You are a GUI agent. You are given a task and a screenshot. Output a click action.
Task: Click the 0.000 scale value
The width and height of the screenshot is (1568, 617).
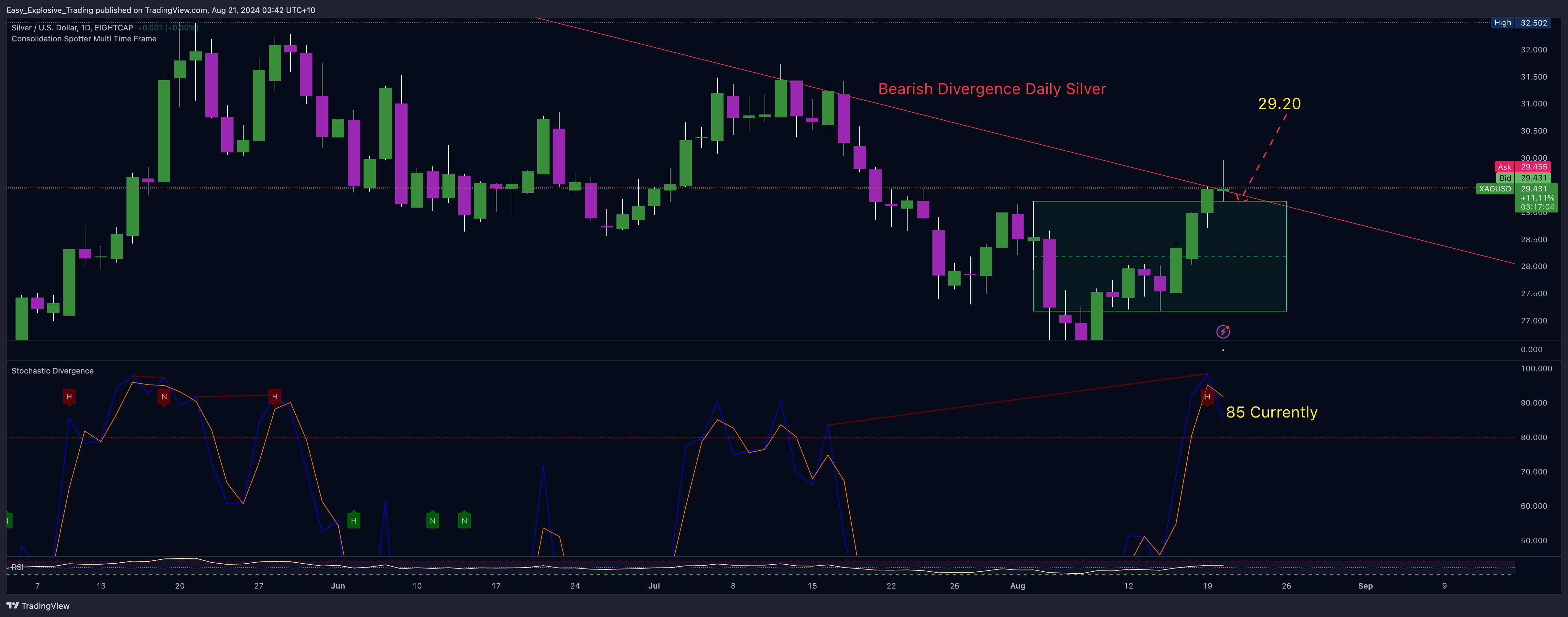pos(1531,349)
